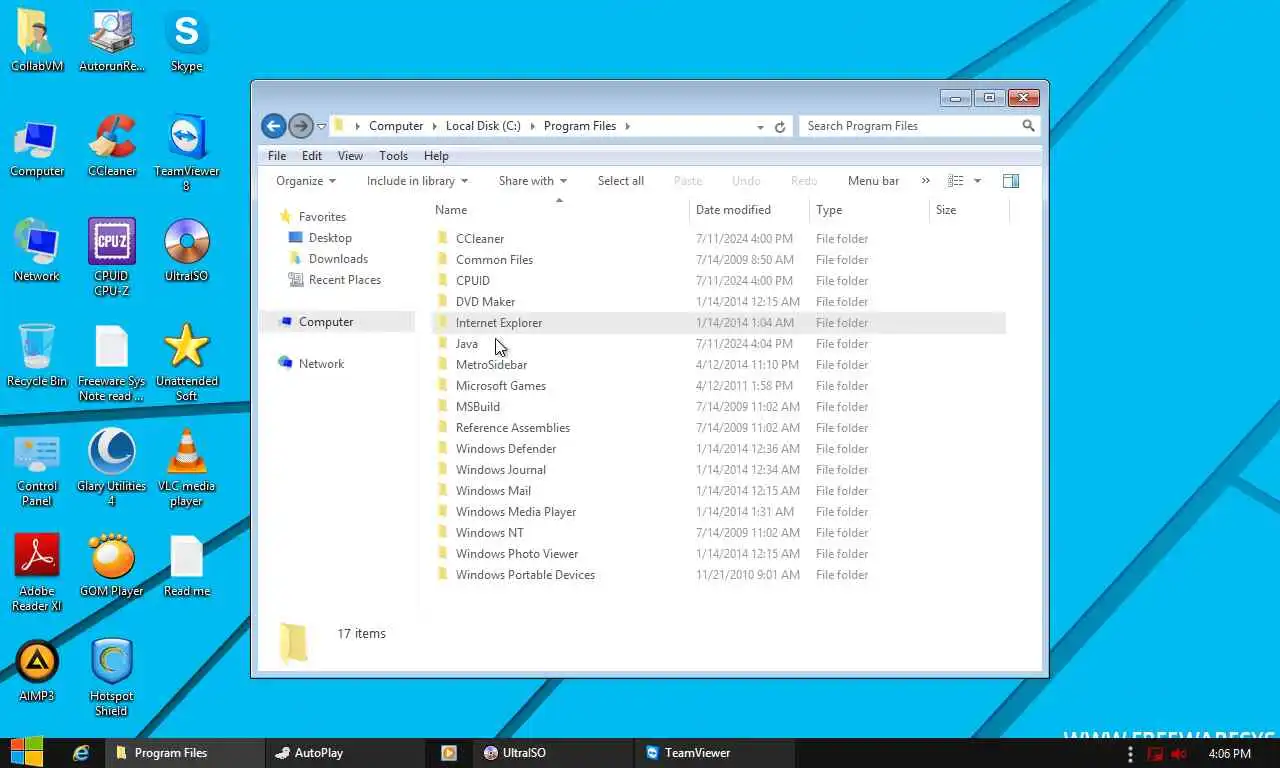Screen dimensions: 1280x768
Task: Open the Share with dropdown
Action: (x=533, y=181)
